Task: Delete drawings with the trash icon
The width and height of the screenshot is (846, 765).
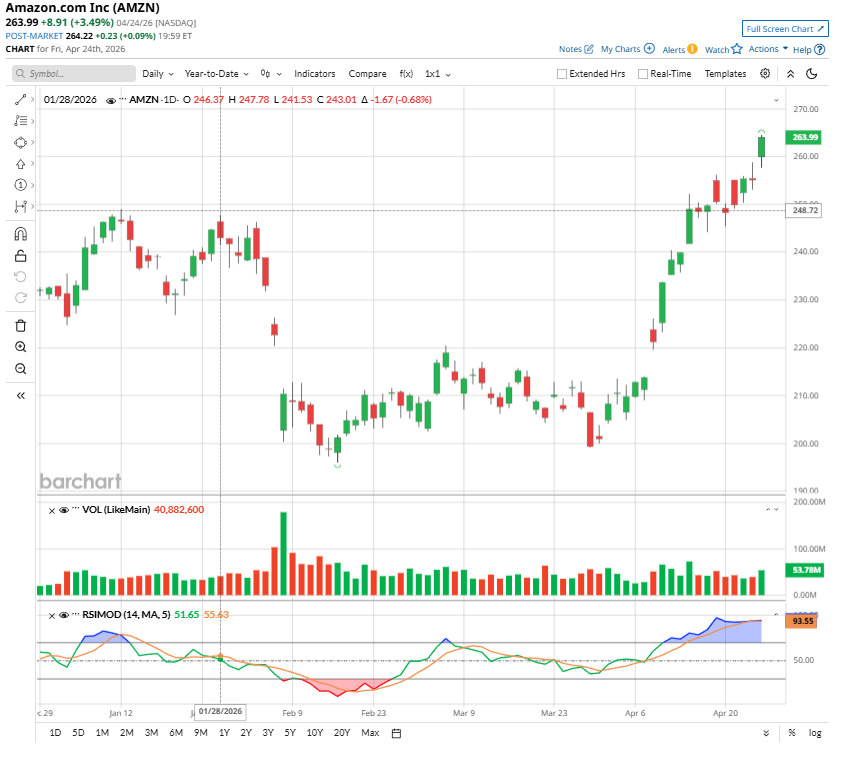Action: (x=21, y=326)
